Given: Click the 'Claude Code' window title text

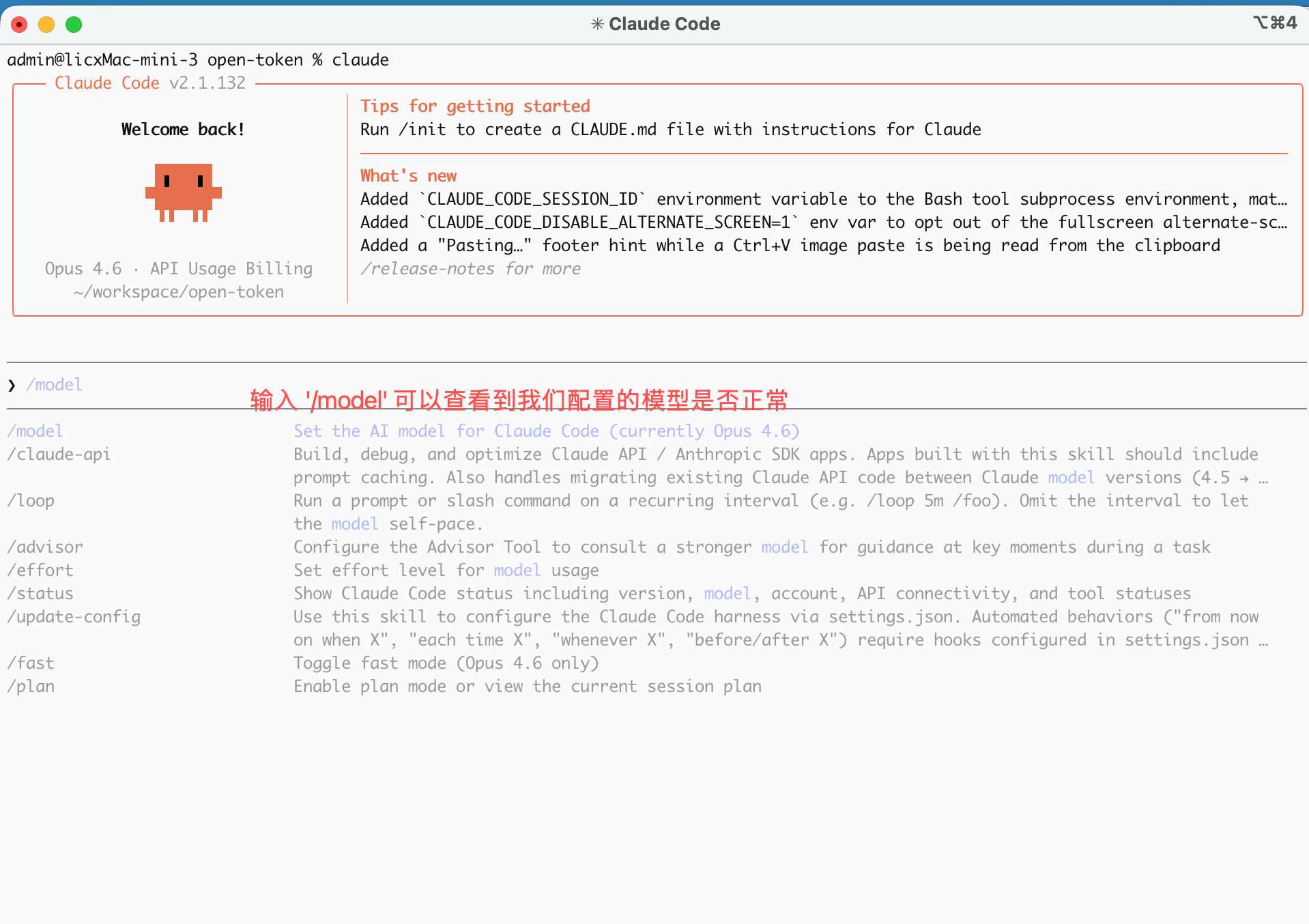Looking at the screenshot, I should point(664,24).
